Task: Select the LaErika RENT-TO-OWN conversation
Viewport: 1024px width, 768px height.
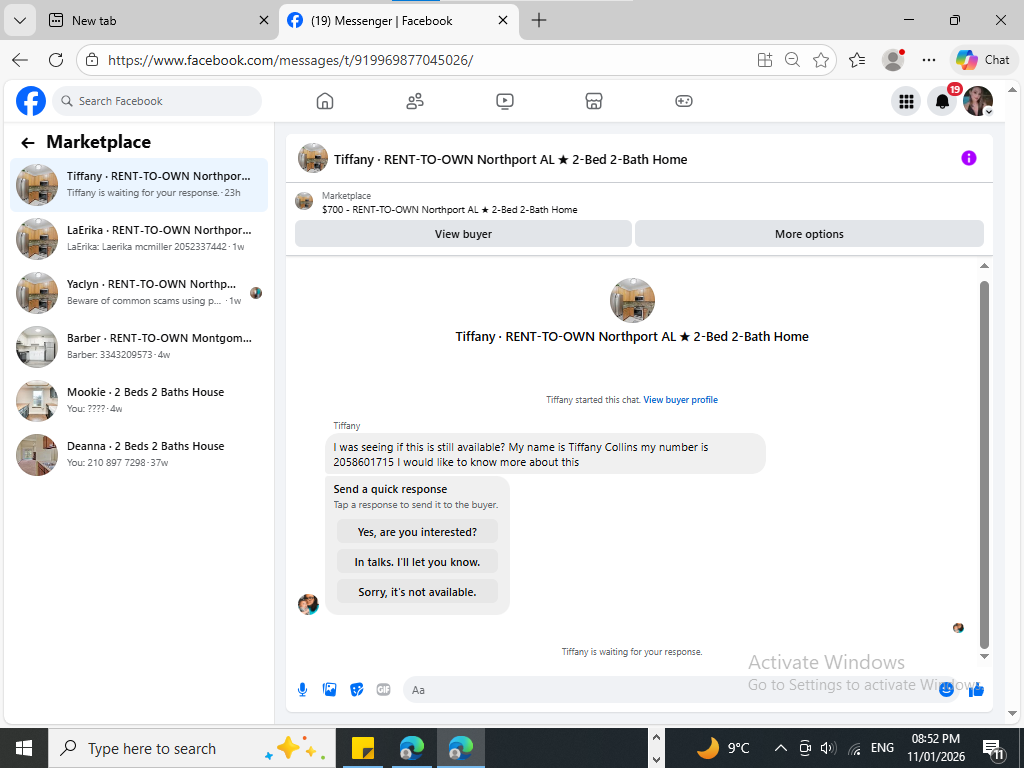Action: pos(138,239)
